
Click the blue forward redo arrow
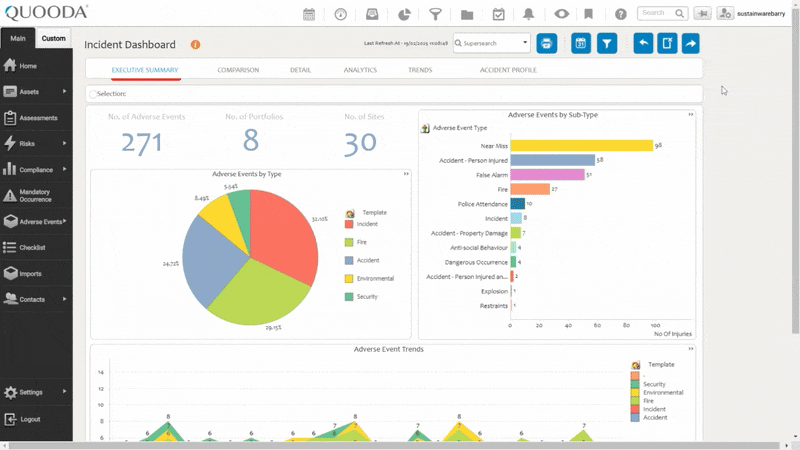pyautogui.click(x=690, y=43)
